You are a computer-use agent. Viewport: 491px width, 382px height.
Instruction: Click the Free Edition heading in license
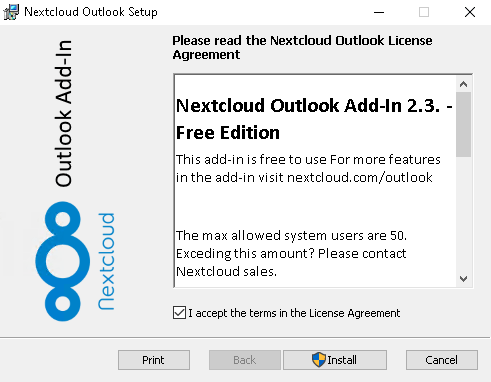228,133
